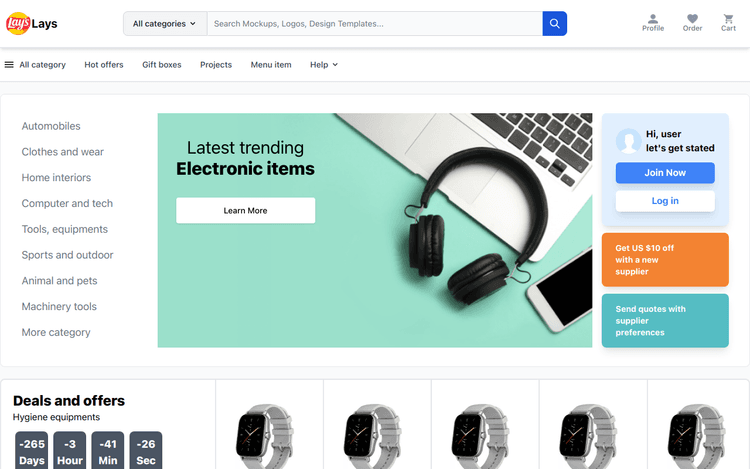Image resolution: width=750 pixels, height=469 pixels.
Task: Open the Gift boxes menu item
Action: coord(162,65)
